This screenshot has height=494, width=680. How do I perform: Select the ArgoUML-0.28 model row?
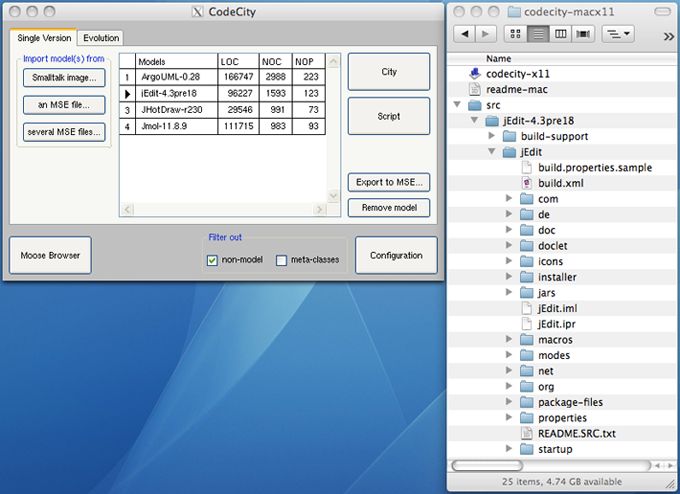click(x=222, y=77)
